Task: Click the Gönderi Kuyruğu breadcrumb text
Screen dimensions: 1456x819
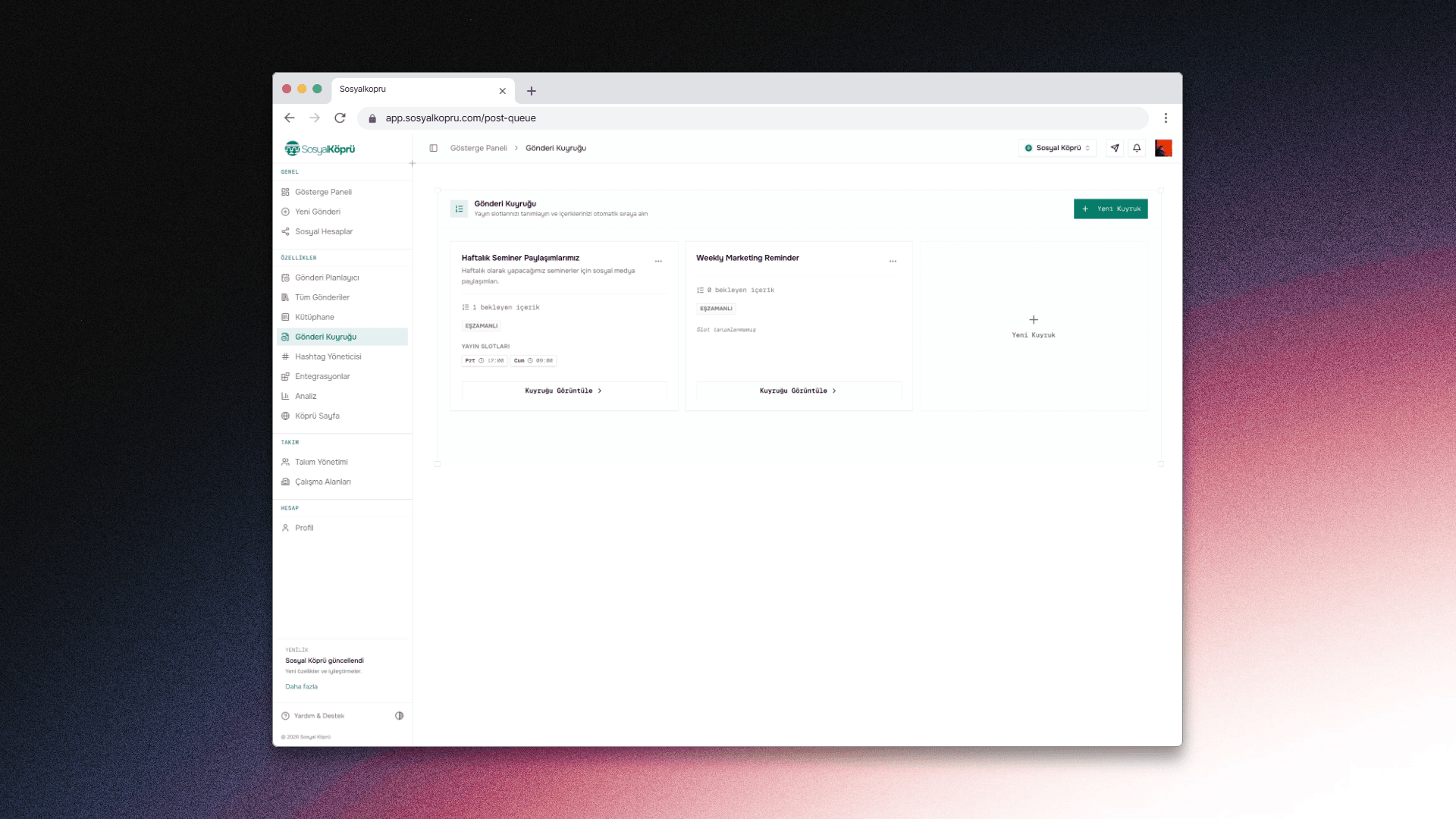Action: 556,149
